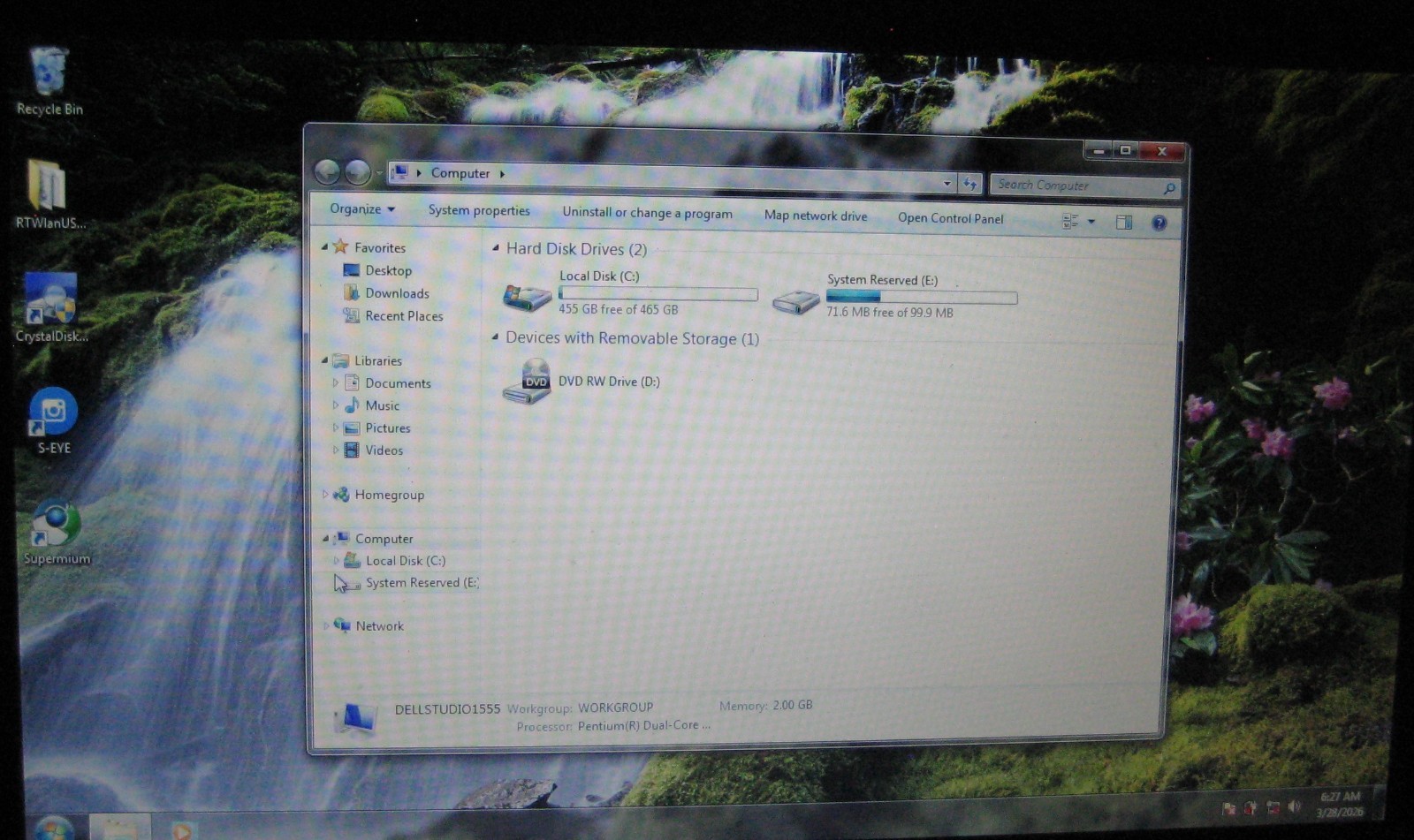The image size is (1414, 840).
Task: Click the '71.6 MB free of 99.9 MB' text
Action: (890, 312)
